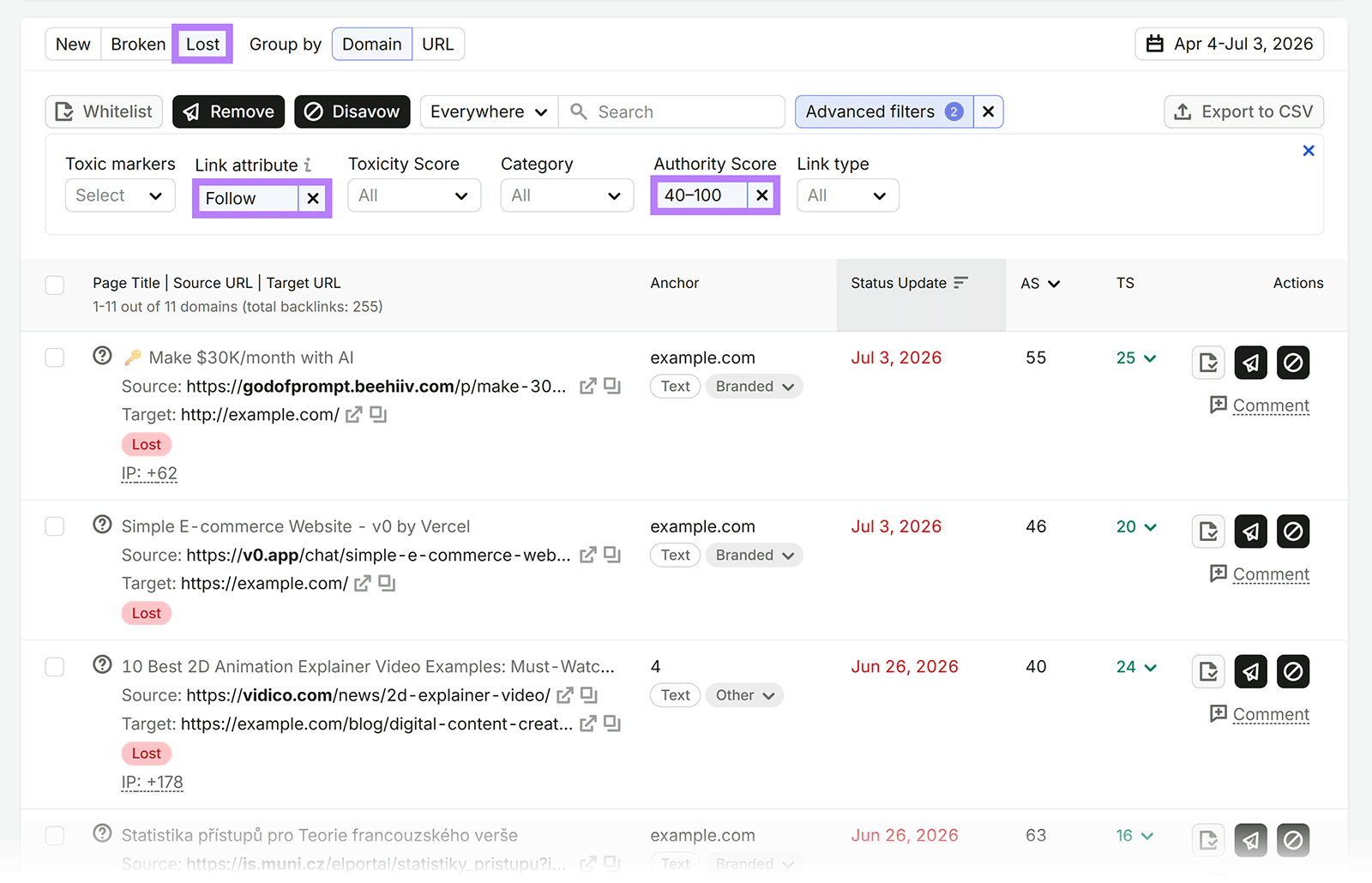1372x883 pixels.
Task: Click the Disavow button
Action: click(x=352, y=111)
